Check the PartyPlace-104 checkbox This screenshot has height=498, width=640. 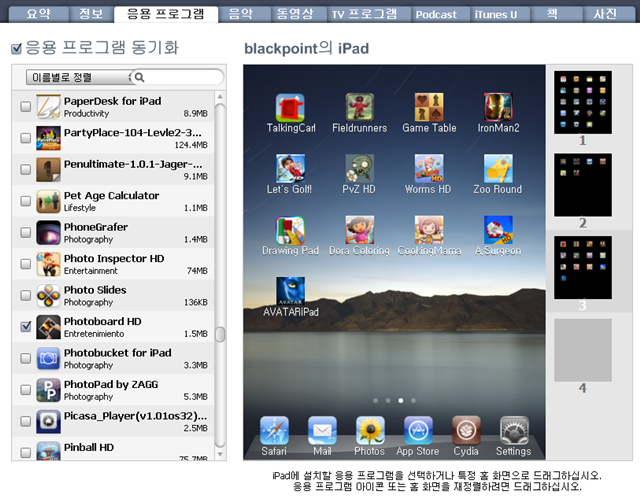[x=25, y=138]
